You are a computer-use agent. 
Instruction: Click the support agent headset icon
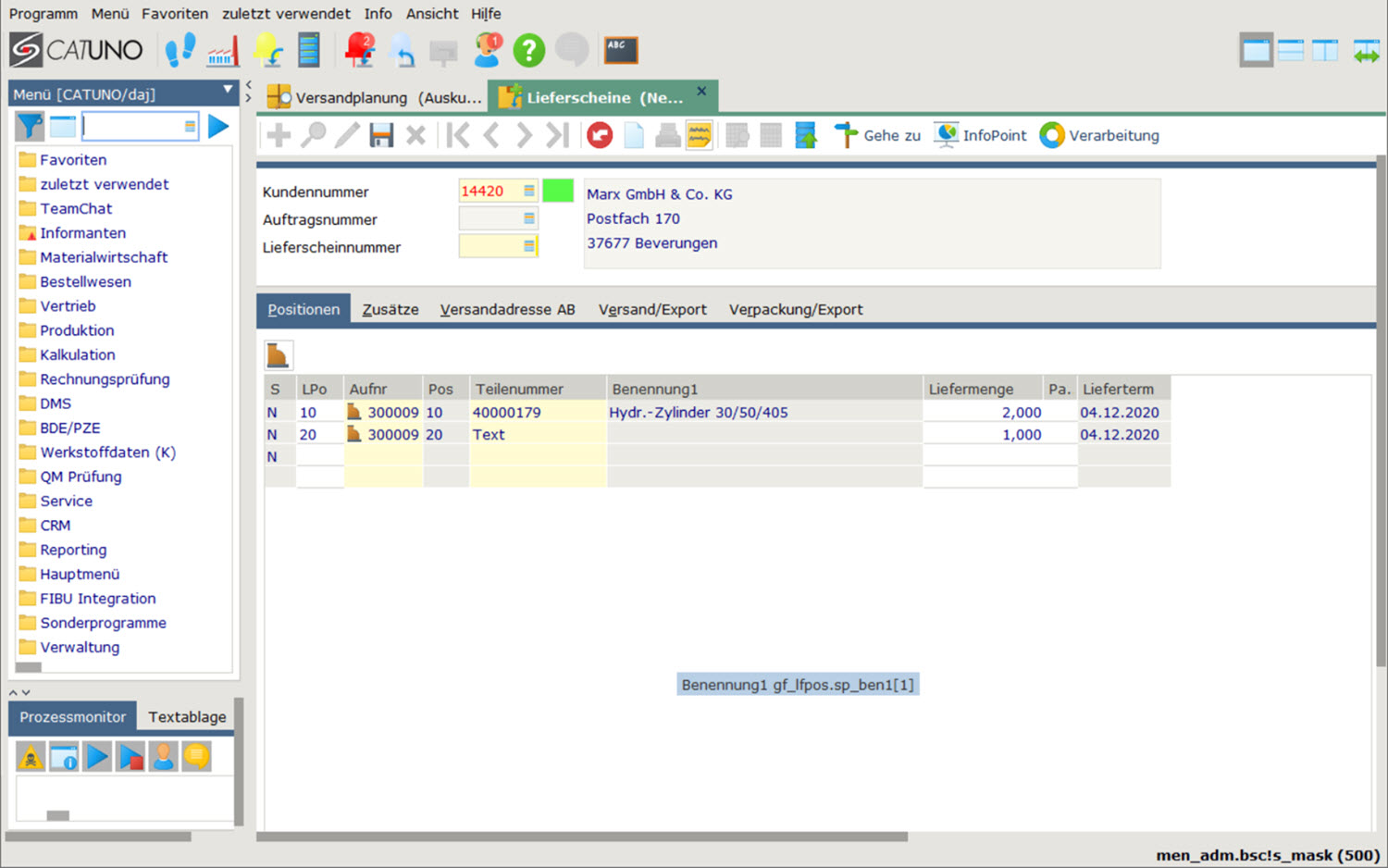point(487,50)
